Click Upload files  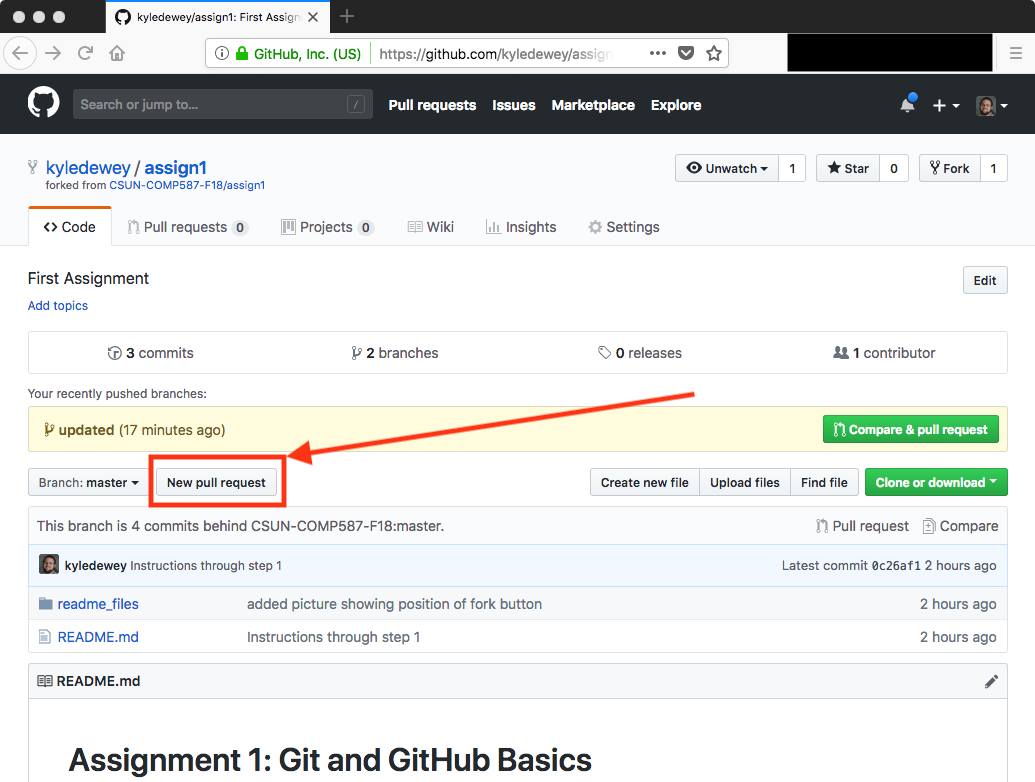[x=745, y=482]
